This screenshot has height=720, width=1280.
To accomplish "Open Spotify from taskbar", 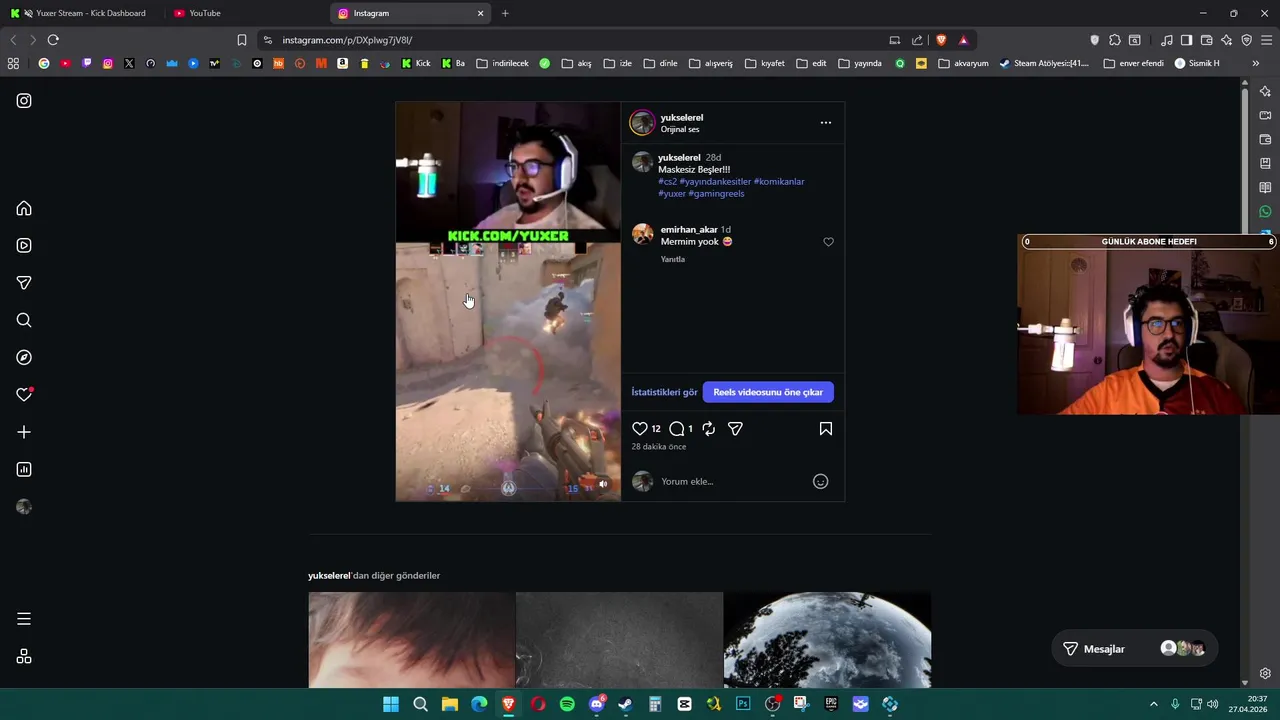I will pyautogui.click(x=567, y=704).
